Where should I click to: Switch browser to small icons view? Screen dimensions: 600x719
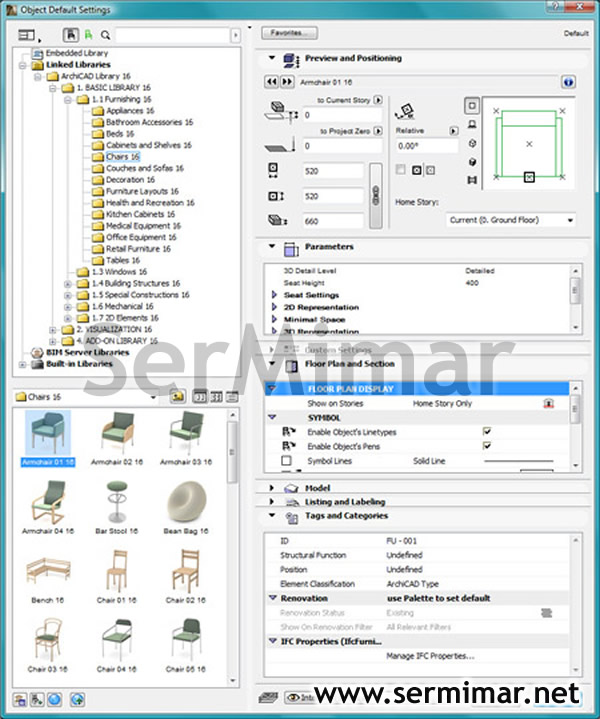pos(217,397)
